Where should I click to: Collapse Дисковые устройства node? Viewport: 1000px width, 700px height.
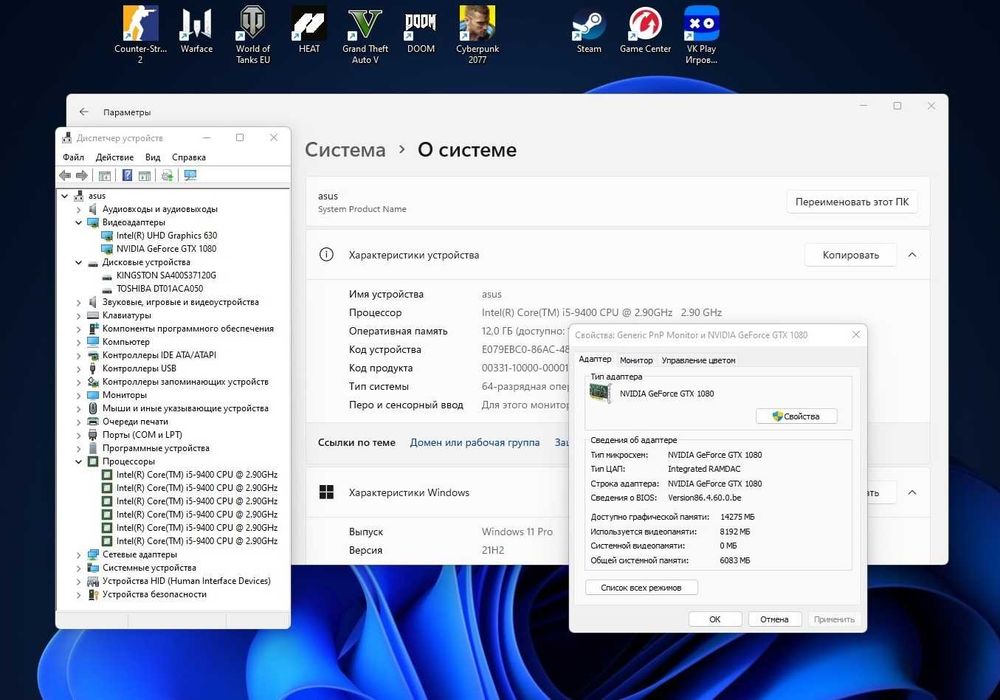pyautogui.click(x=78, y=262)
